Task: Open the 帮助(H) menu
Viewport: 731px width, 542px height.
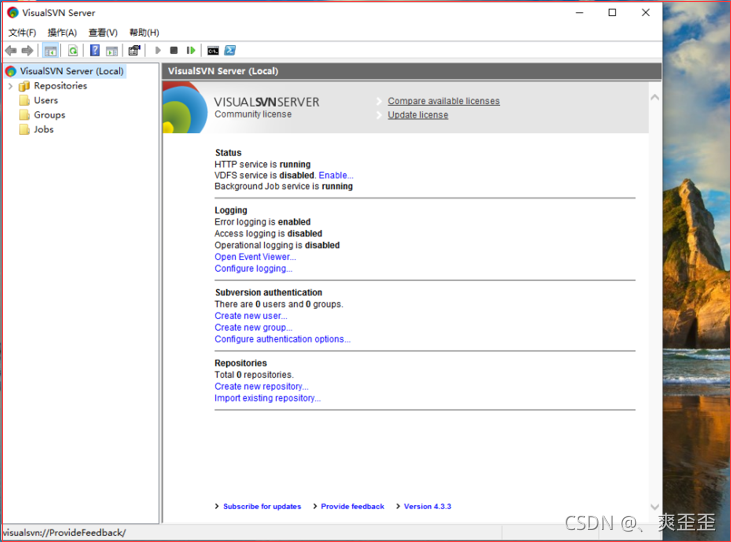Action: pos(144,33)
